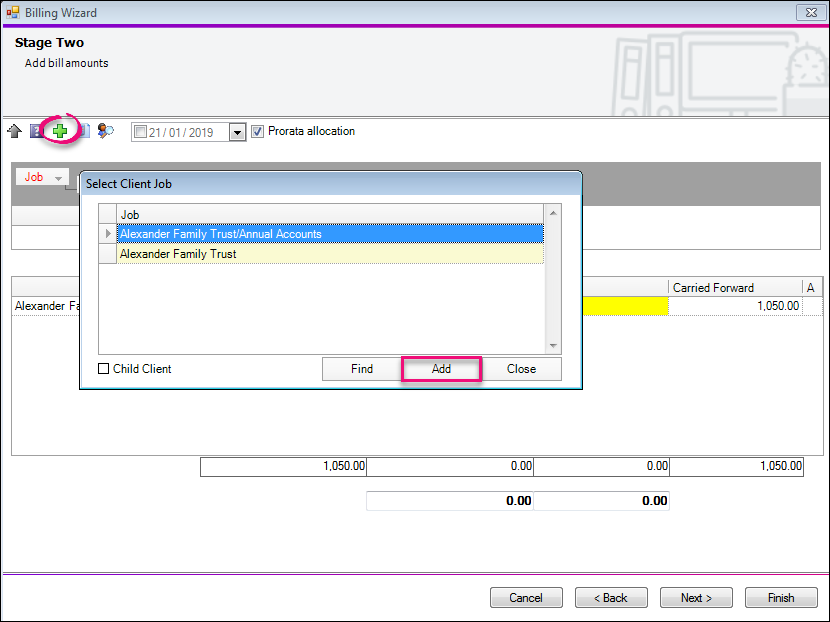This screenshot has width=830, height=622.
Task: Click the job list scrollbar down arrow
Action: coord(554,346)
